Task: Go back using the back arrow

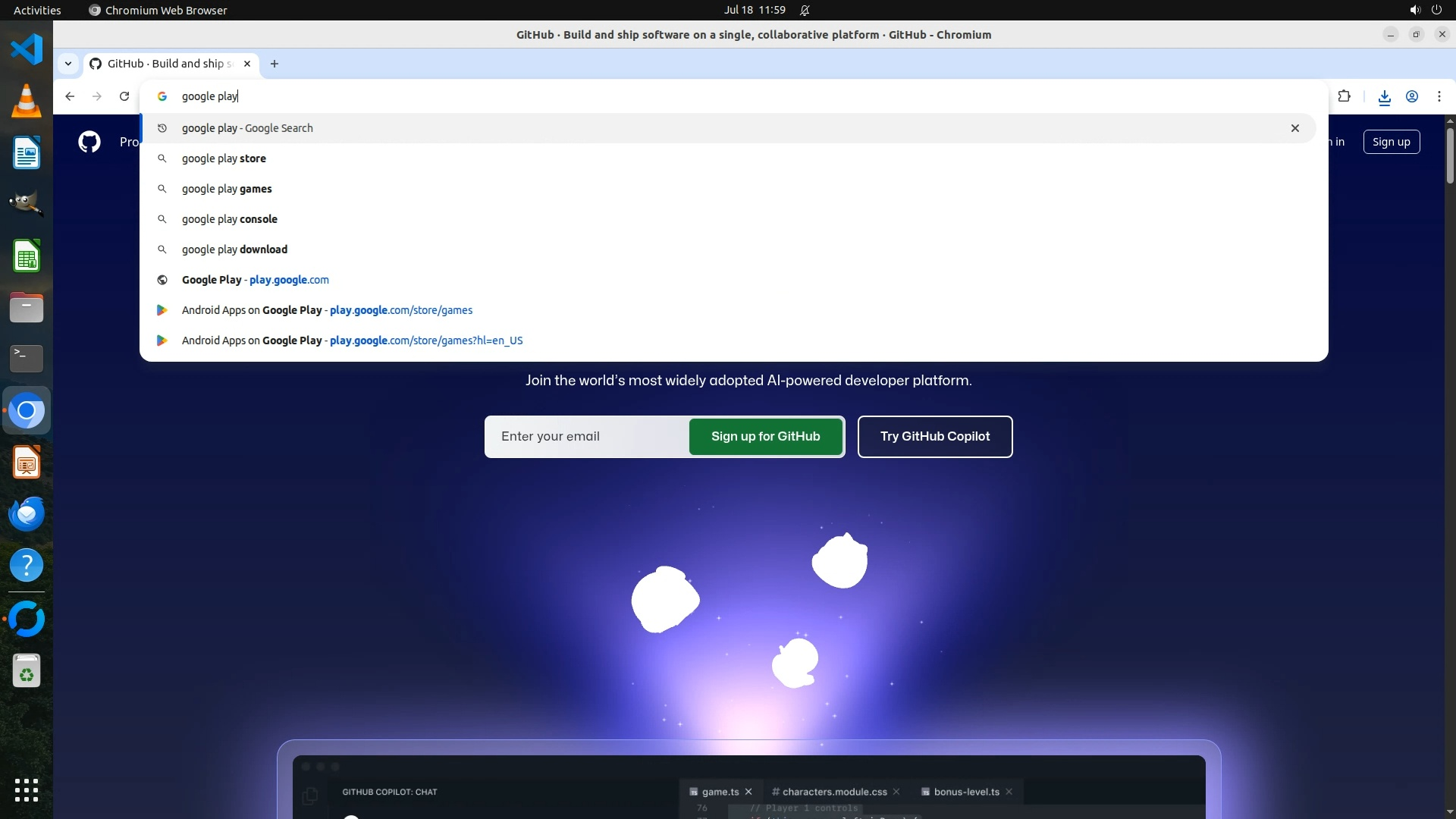Action: tap(70, 96)
